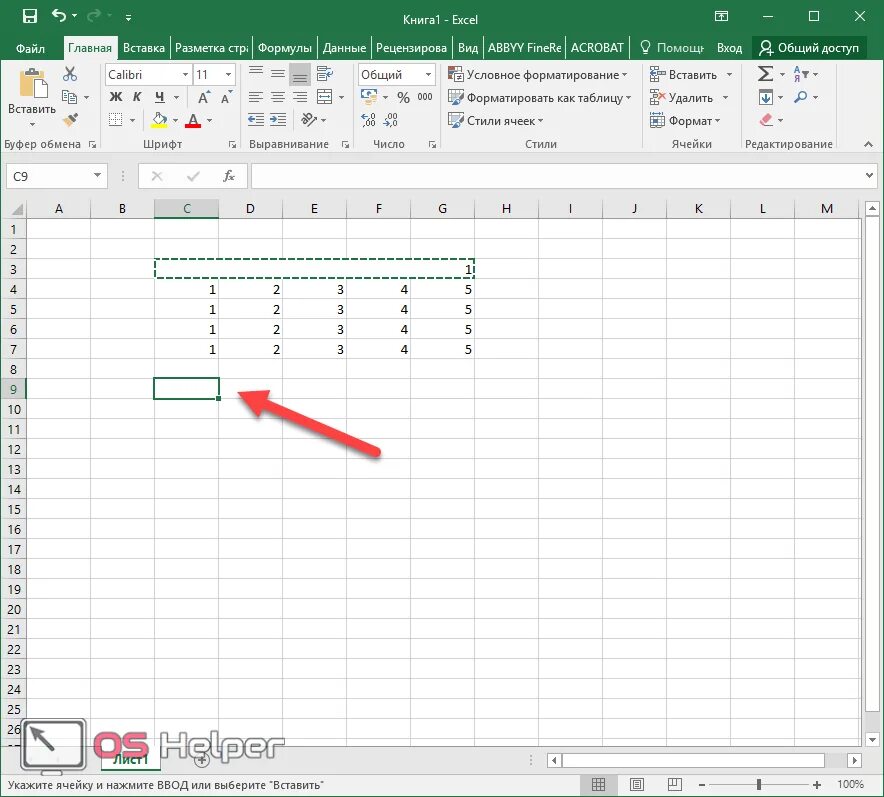Toggle Bold (Ж) formatting
Viewport: 884px width, 797px height.
pyautogui.click(x=116, y=97)
